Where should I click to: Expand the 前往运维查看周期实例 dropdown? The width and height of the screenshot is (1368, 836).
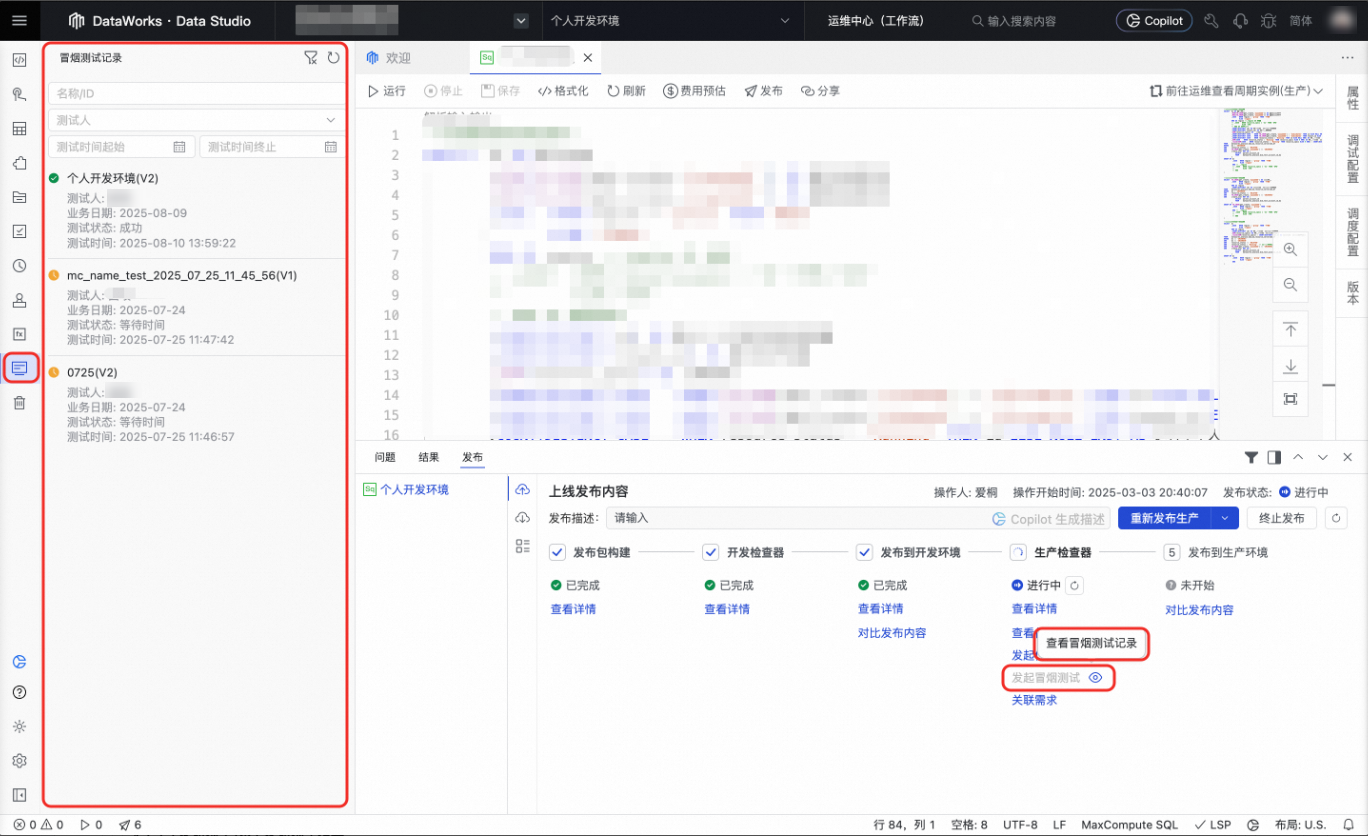(x=1319, y=91)
